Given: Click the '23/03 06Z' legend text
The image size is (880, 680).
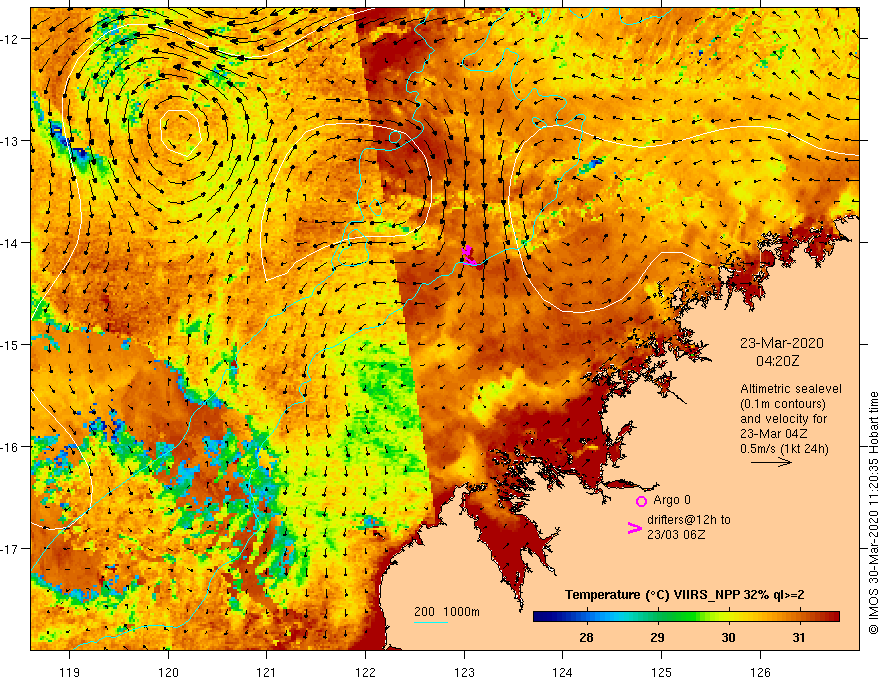Looking at the screenshot, I should pos(676,535).
